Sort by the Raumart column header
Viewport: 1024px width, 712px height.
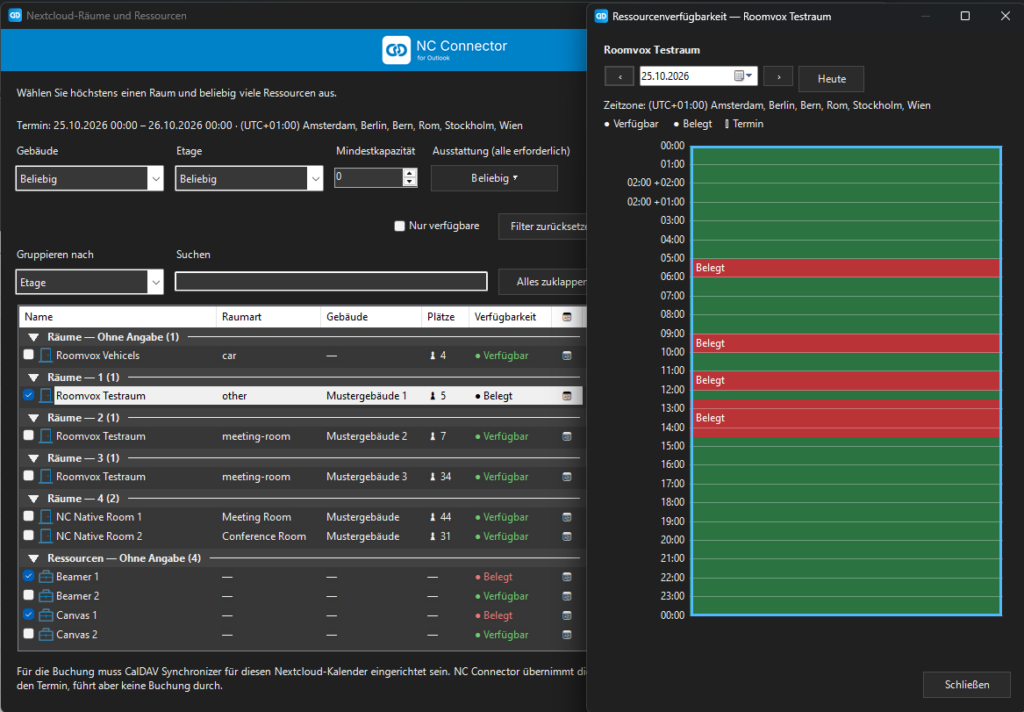pos(268,317)
